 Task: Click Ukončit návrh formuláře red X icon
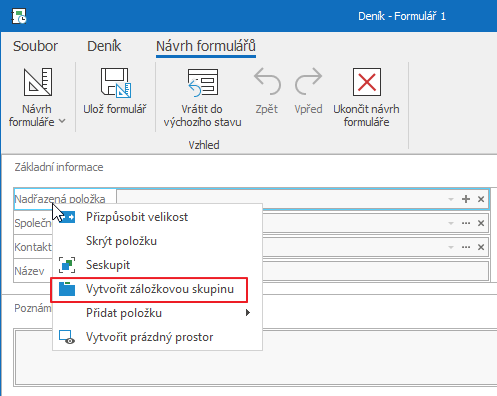pos(367,82)
